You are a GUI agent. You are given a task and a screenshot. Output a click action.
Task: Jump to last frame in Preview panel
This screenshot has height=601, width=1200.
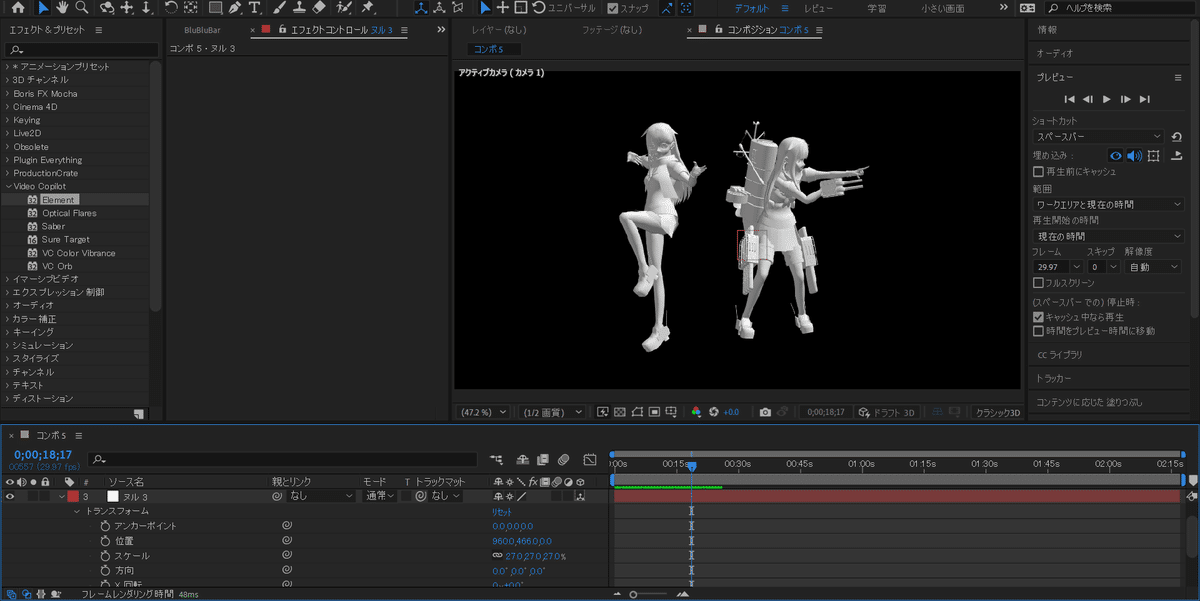click(x=1145, y=99)
